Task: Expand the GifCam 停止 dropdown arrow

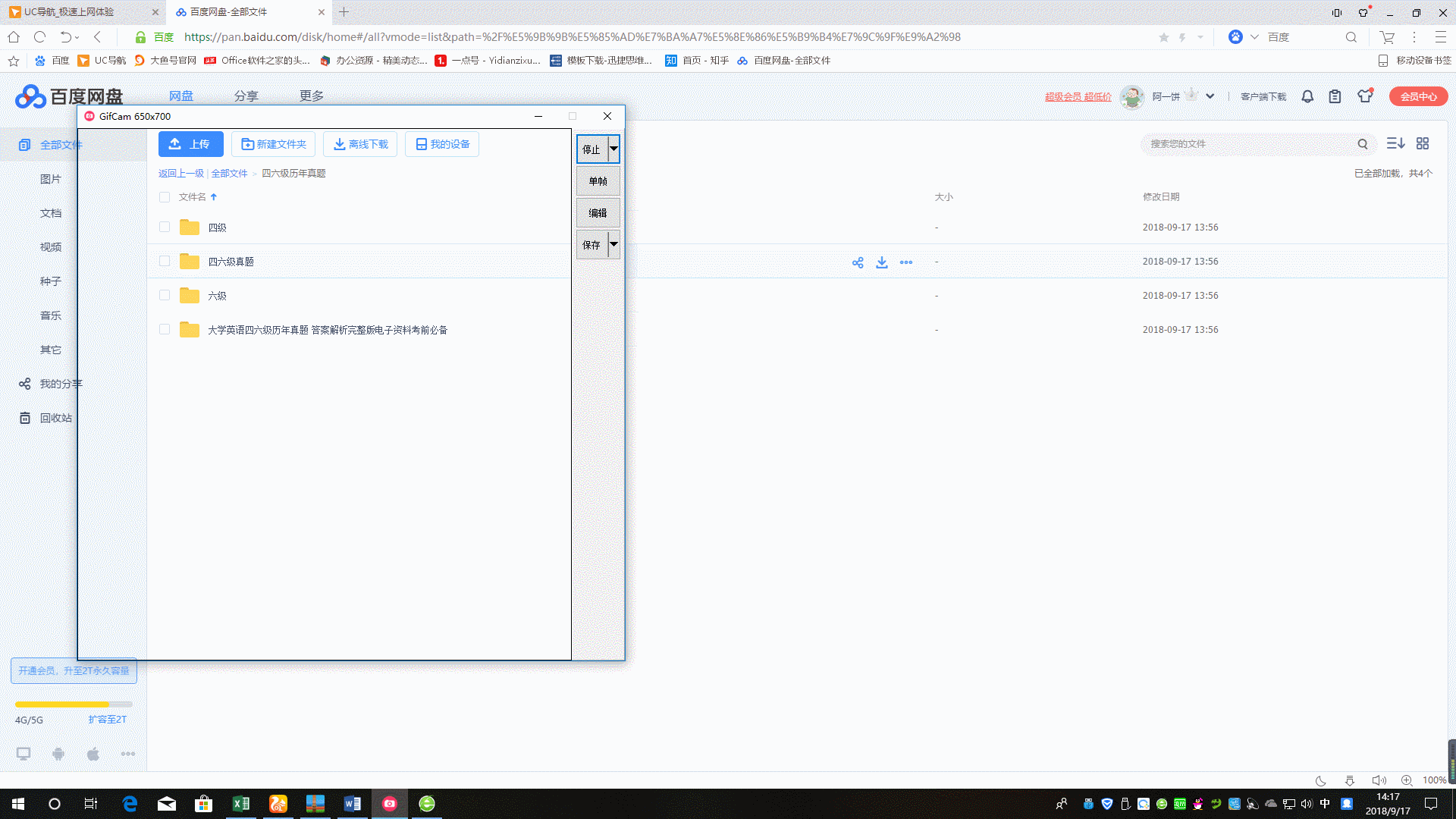Action: coord(613,149)
